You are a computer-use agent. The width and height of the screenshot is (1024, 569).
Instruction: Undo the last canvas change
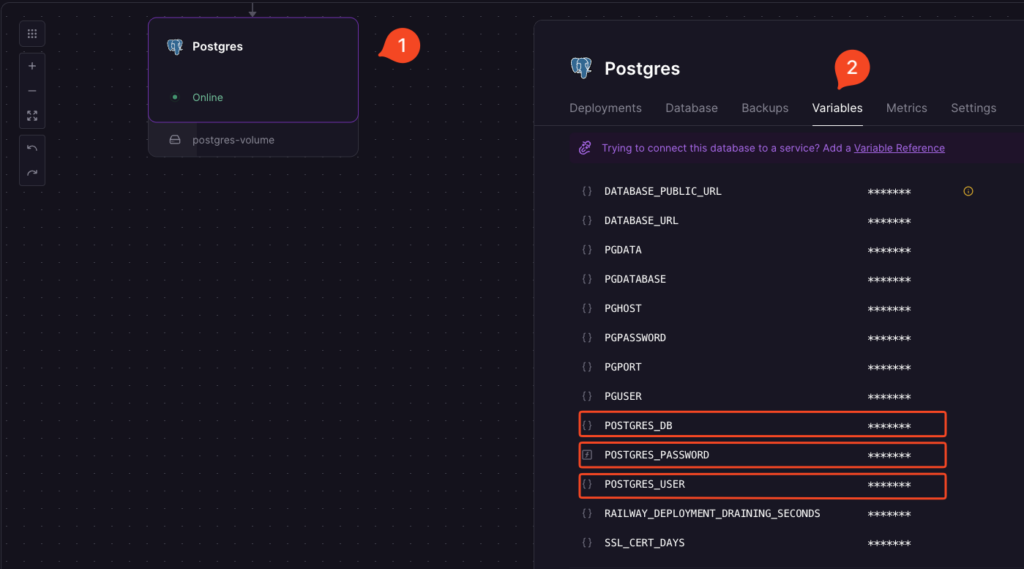tap(32, 148)
